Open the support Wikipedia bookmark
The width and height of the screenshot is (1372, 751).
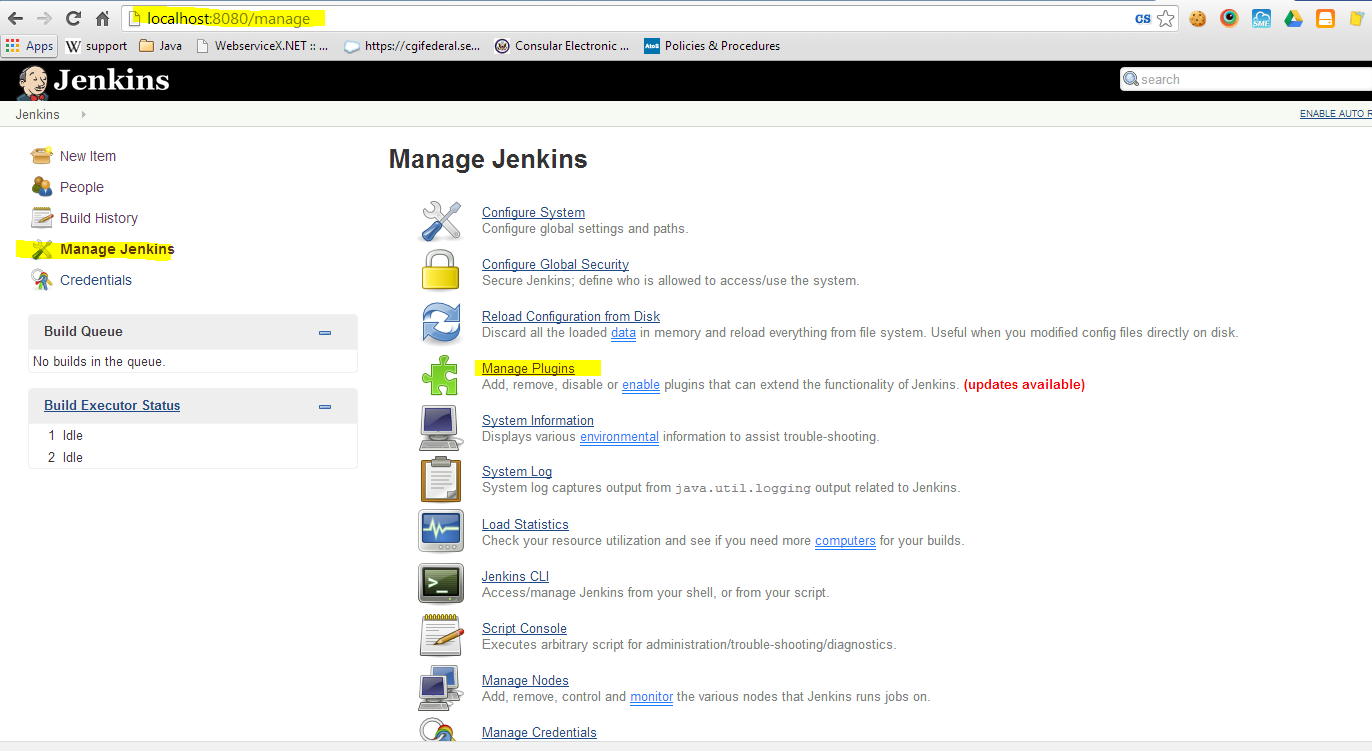(x=97, y=46)
